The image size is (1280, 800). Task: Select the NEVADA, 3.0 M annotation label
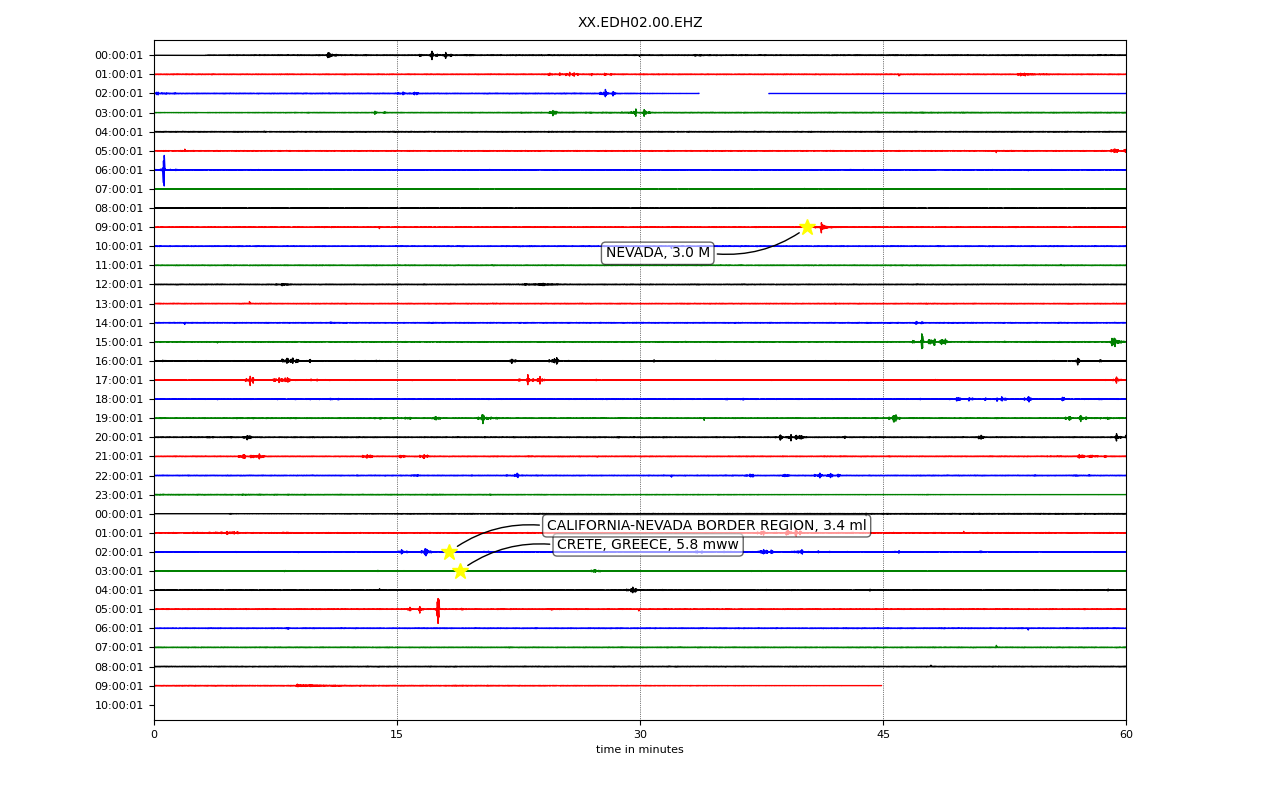(x=657, y=253)
